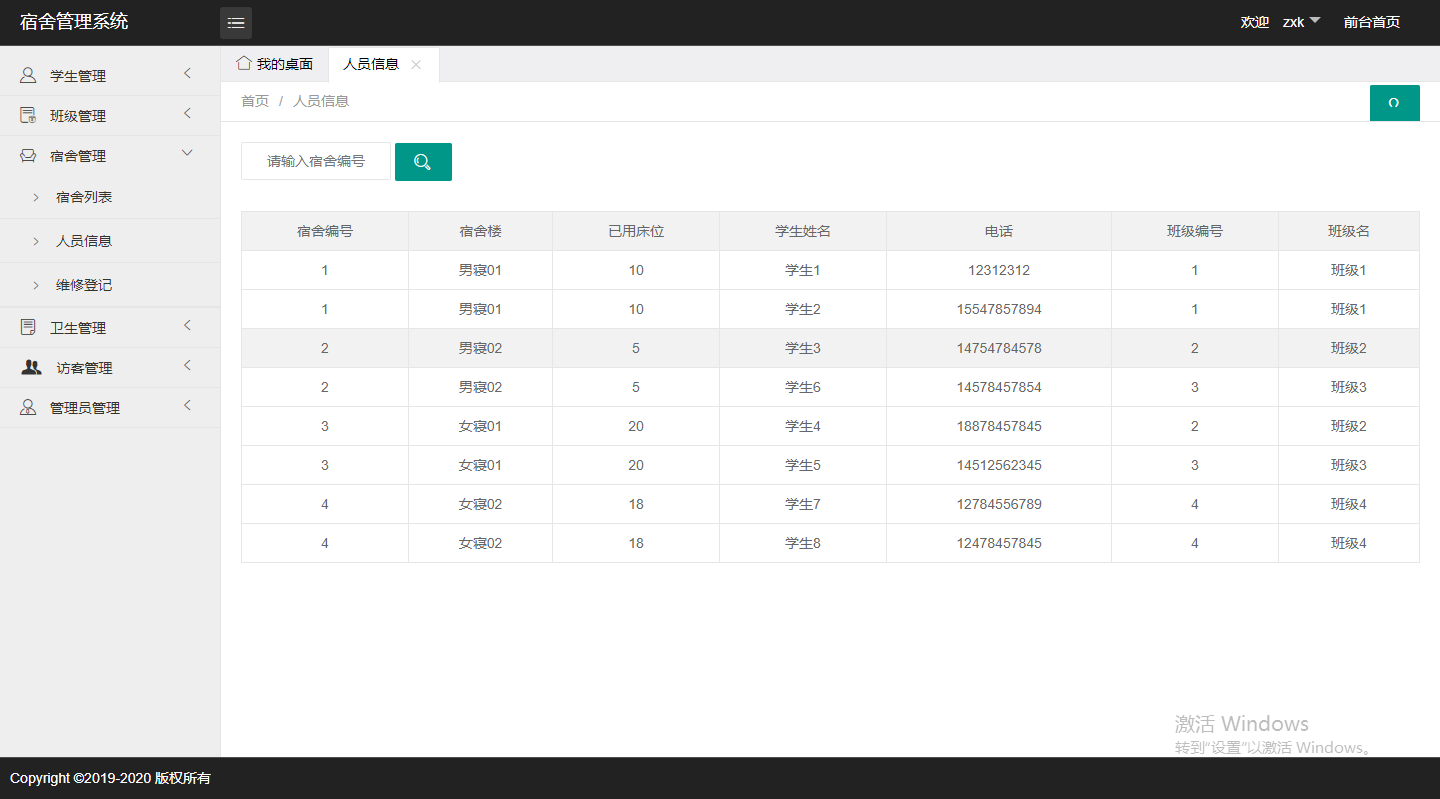The width and height of the screenshot is (1440, 799).
Task: Click the 学生1 name cell
Action: click(x=803, y=270)
